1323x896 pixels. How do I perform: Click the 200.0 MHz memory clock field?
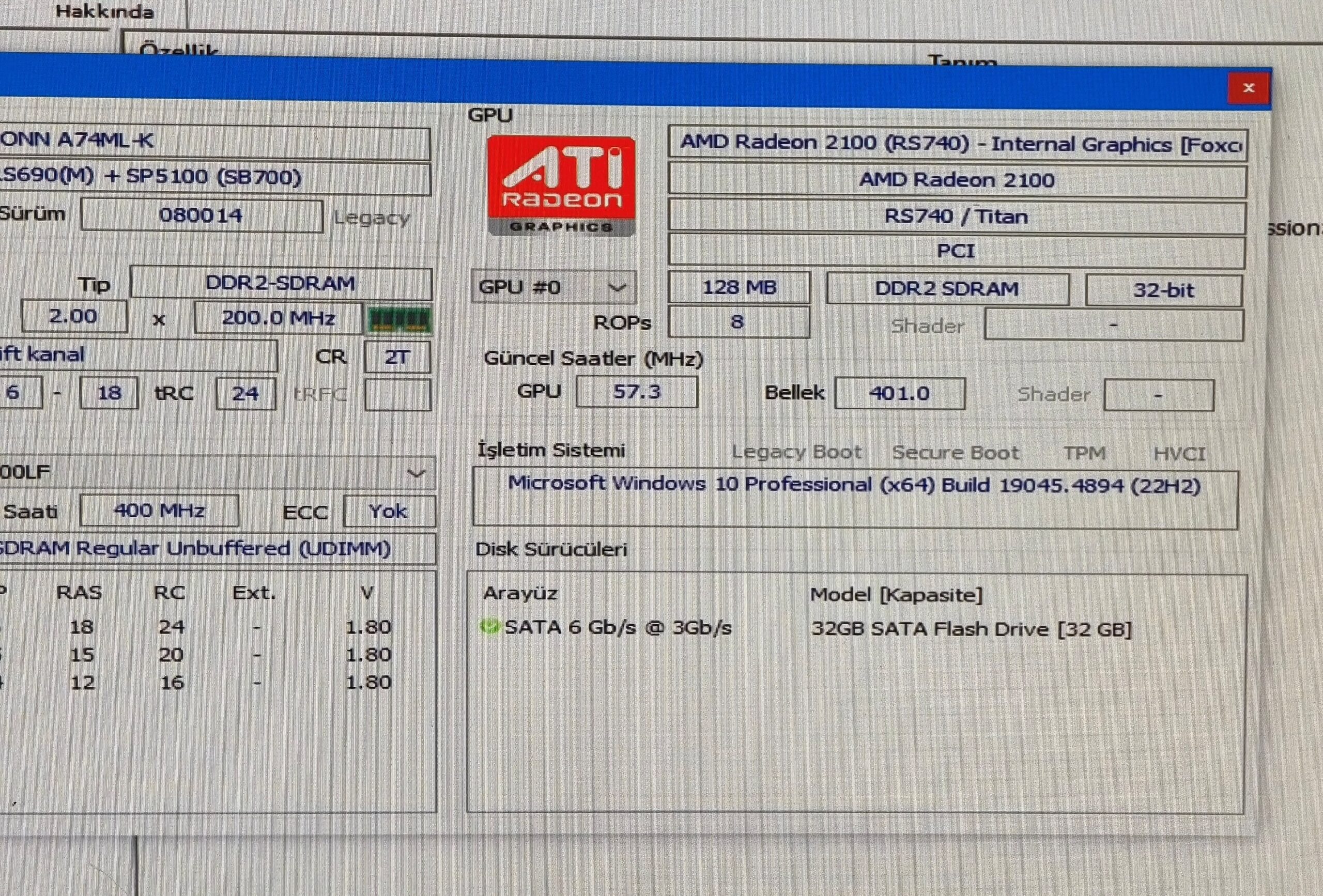pos(278,318)
